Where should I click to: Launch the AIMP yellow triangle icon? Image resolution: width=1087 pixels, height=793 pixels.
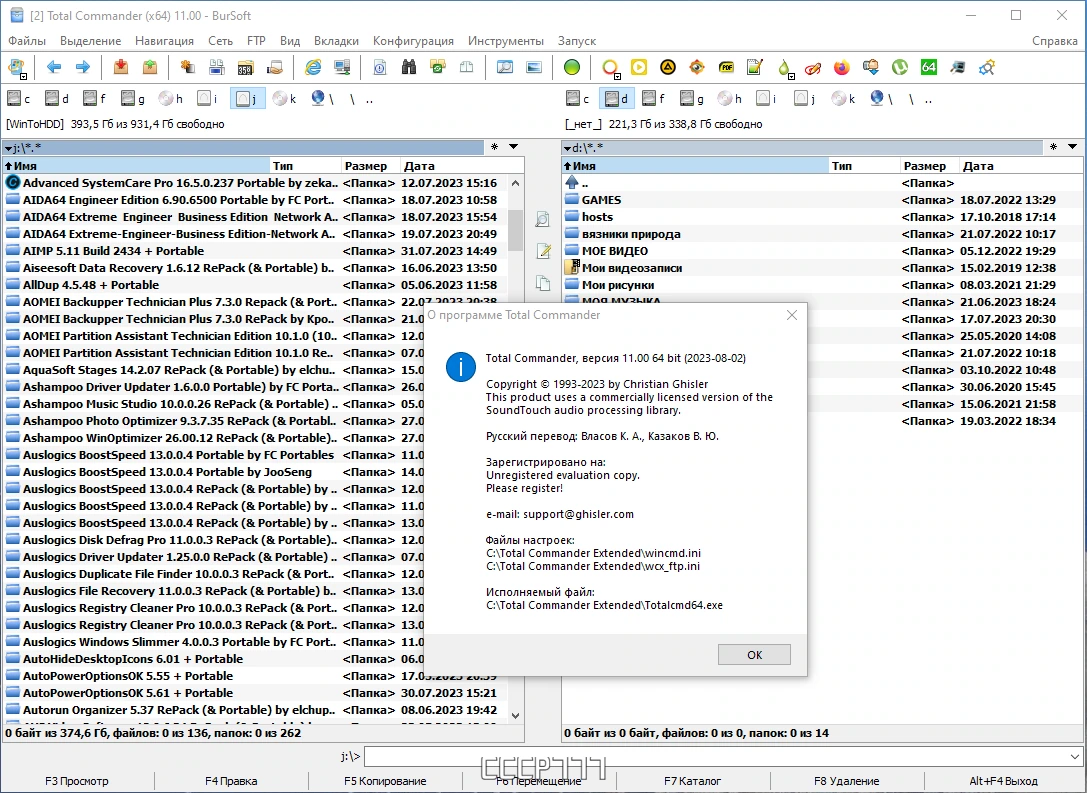[x=668, y=67]
